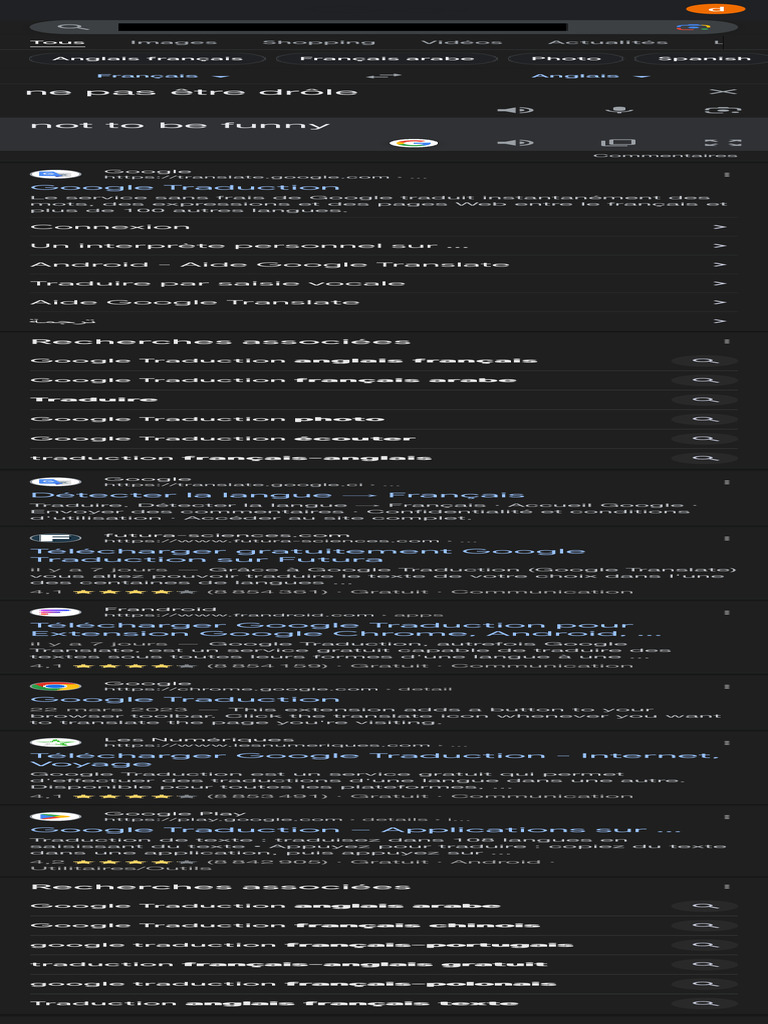Open Frandroid 'Télécharger Google Traduction pour Extension' link

(345, 630)
